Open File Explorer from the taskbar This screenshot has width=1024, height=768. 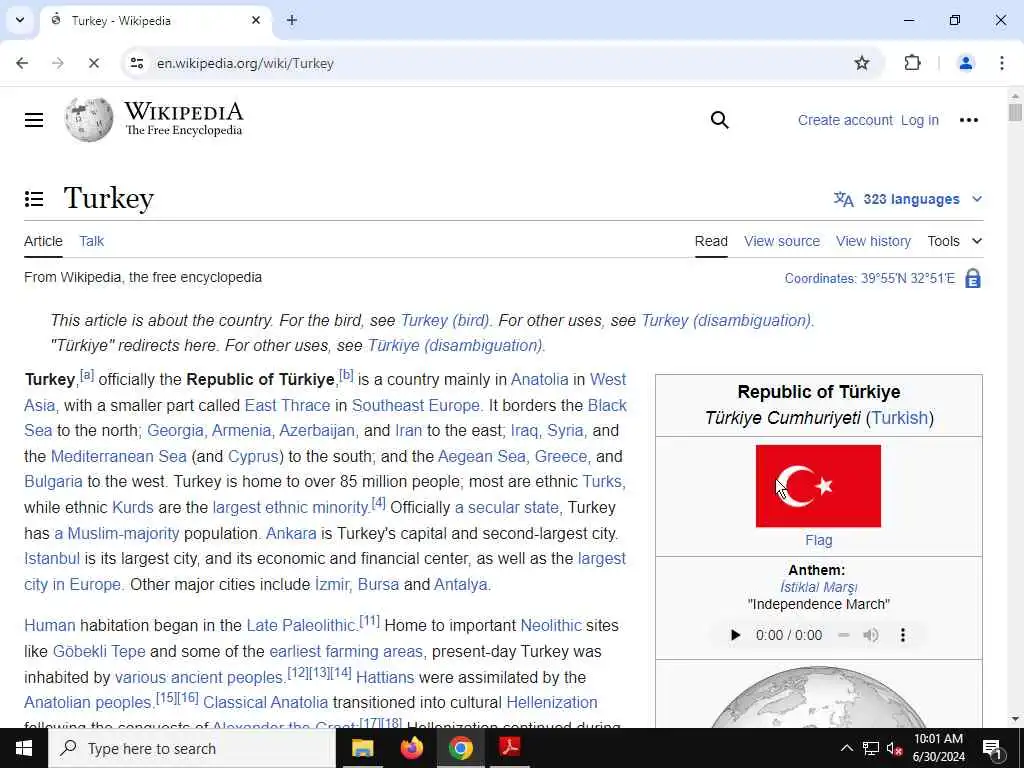pyautogui.click(x=362, y=748)
